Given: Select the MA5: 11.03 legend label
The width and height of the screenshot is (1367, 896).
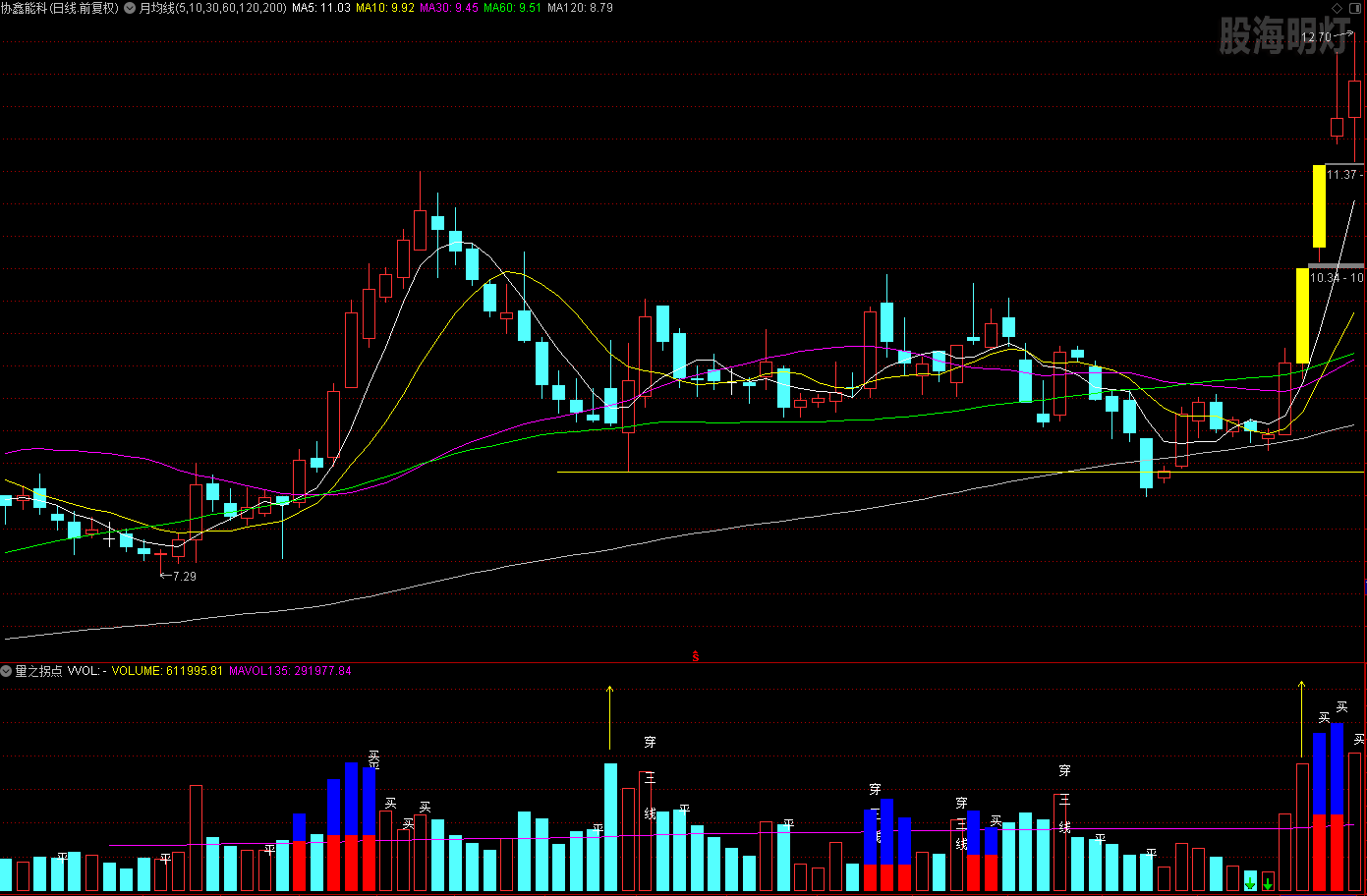Looking at the screenshot, I should [x=321, y=8].
